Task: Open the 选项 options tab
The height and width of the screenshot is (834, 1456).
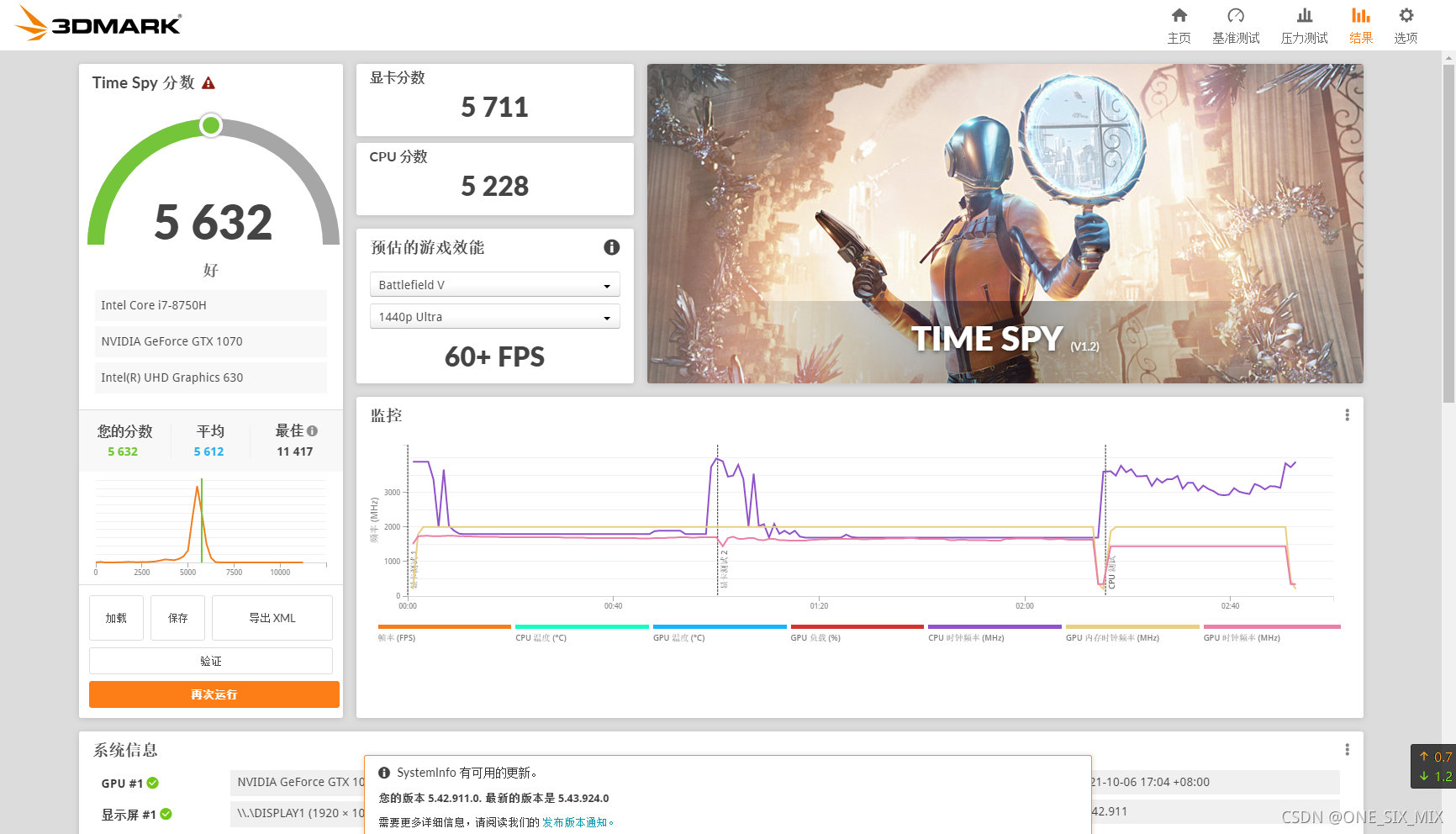Action: click(x=1406, y=25)
